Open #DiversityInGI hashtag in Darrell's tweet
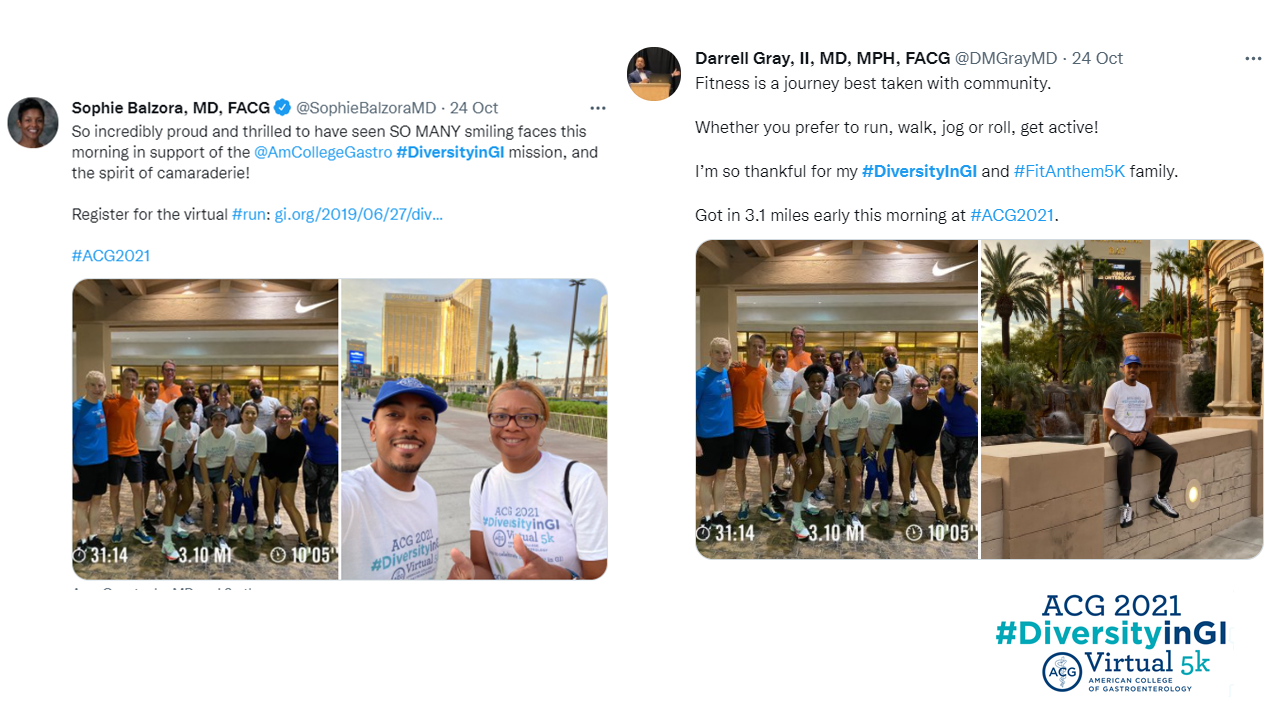 pyautogui.click(x=919, y=171)
